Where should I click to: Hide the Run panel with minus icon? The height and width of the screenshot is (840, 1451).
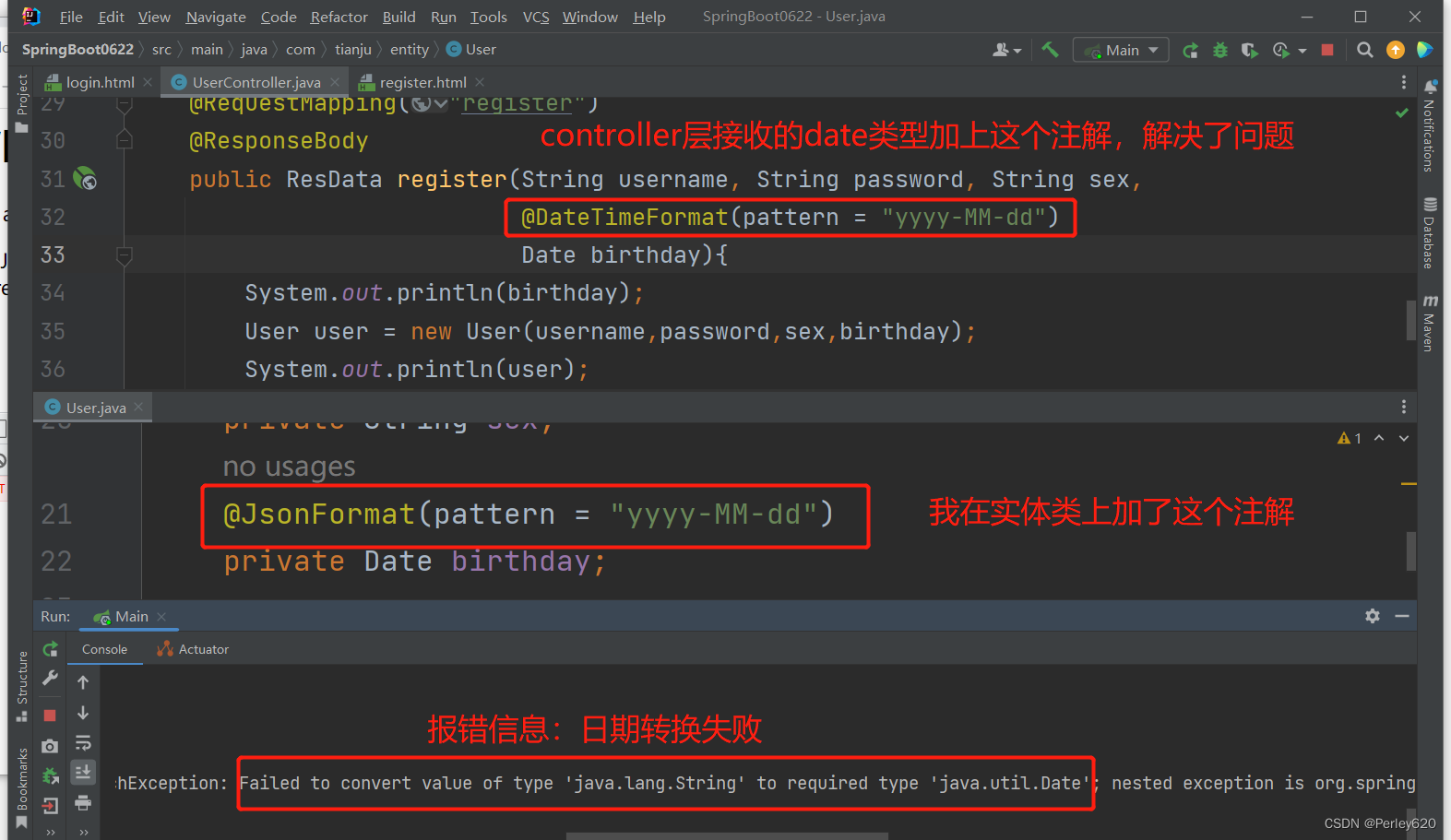(1402, 616)
